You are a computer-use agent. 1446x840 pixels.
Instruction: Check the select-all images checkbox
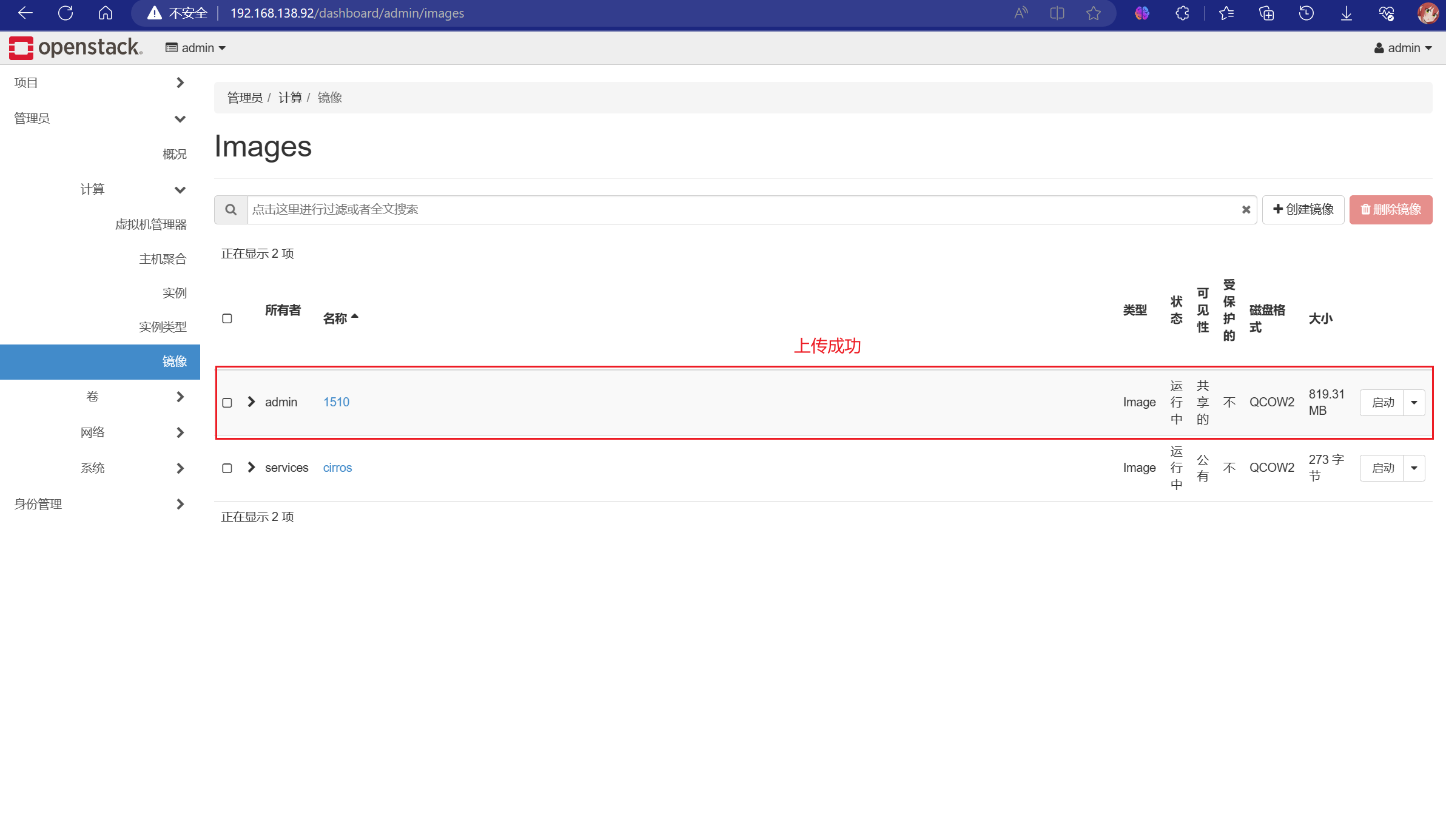(227, 318)
